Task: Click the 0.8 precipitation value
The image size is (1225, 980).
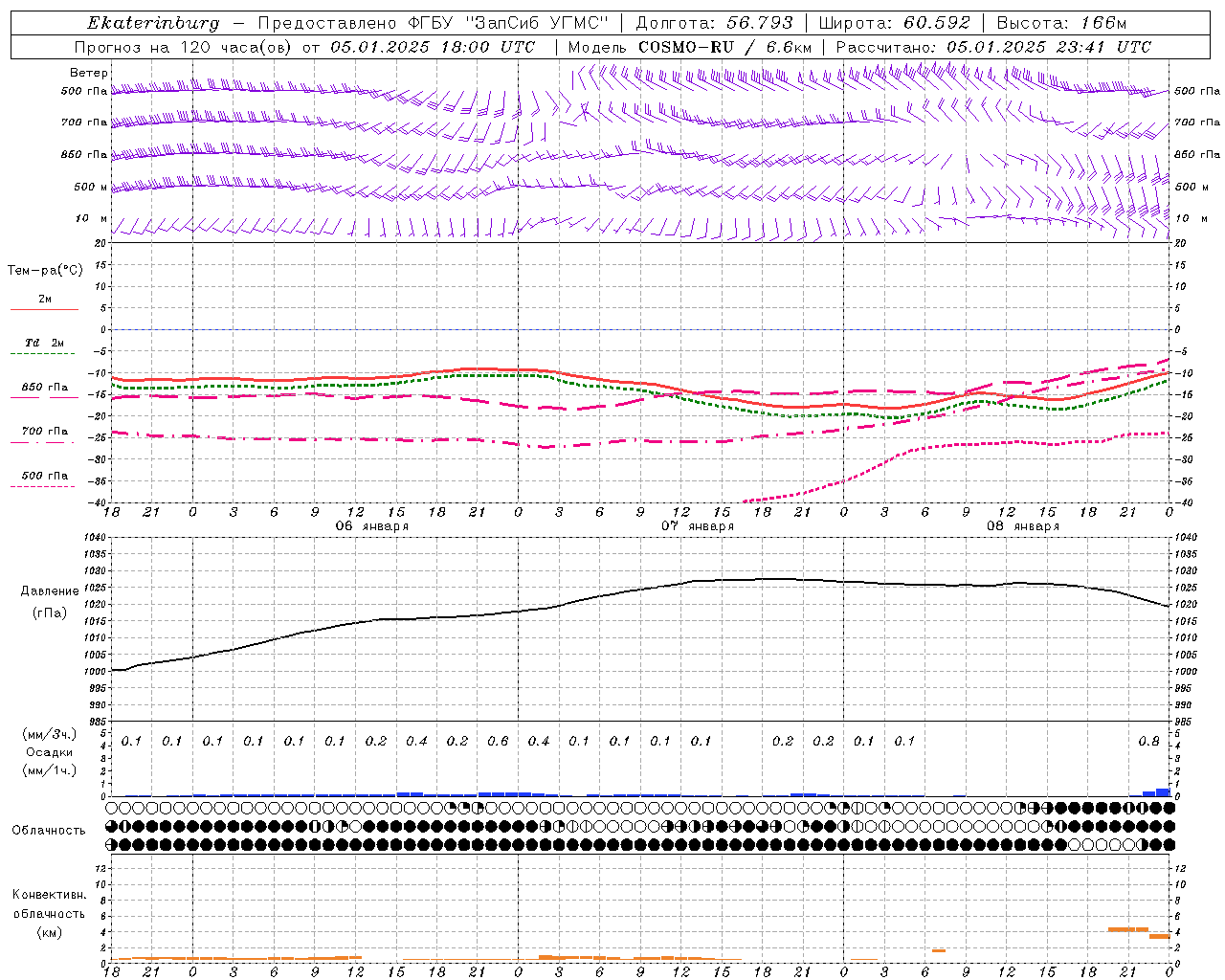Action: [x=1148, y=741]
